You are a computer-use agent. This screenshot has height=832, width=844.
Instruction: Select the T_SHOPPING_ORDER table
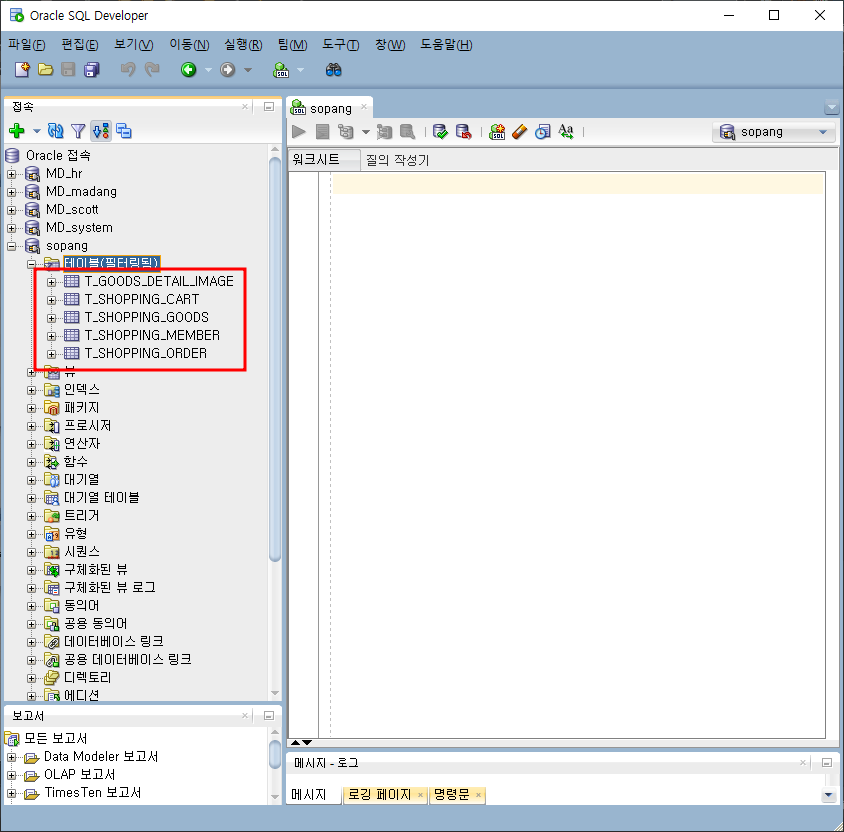tap(145, 354)
